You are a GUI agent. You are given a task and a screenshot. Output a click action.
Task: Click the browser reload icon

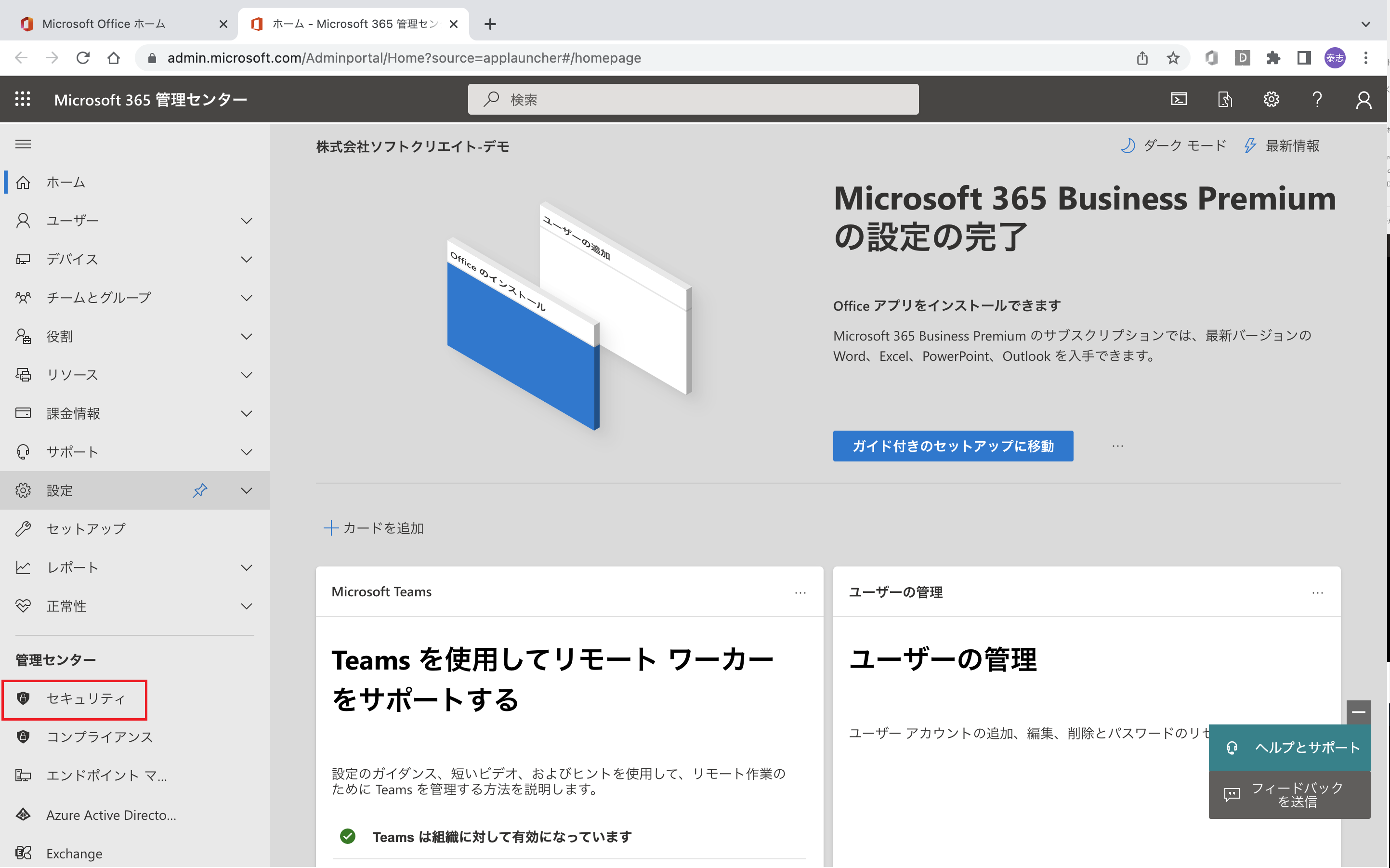83,58
